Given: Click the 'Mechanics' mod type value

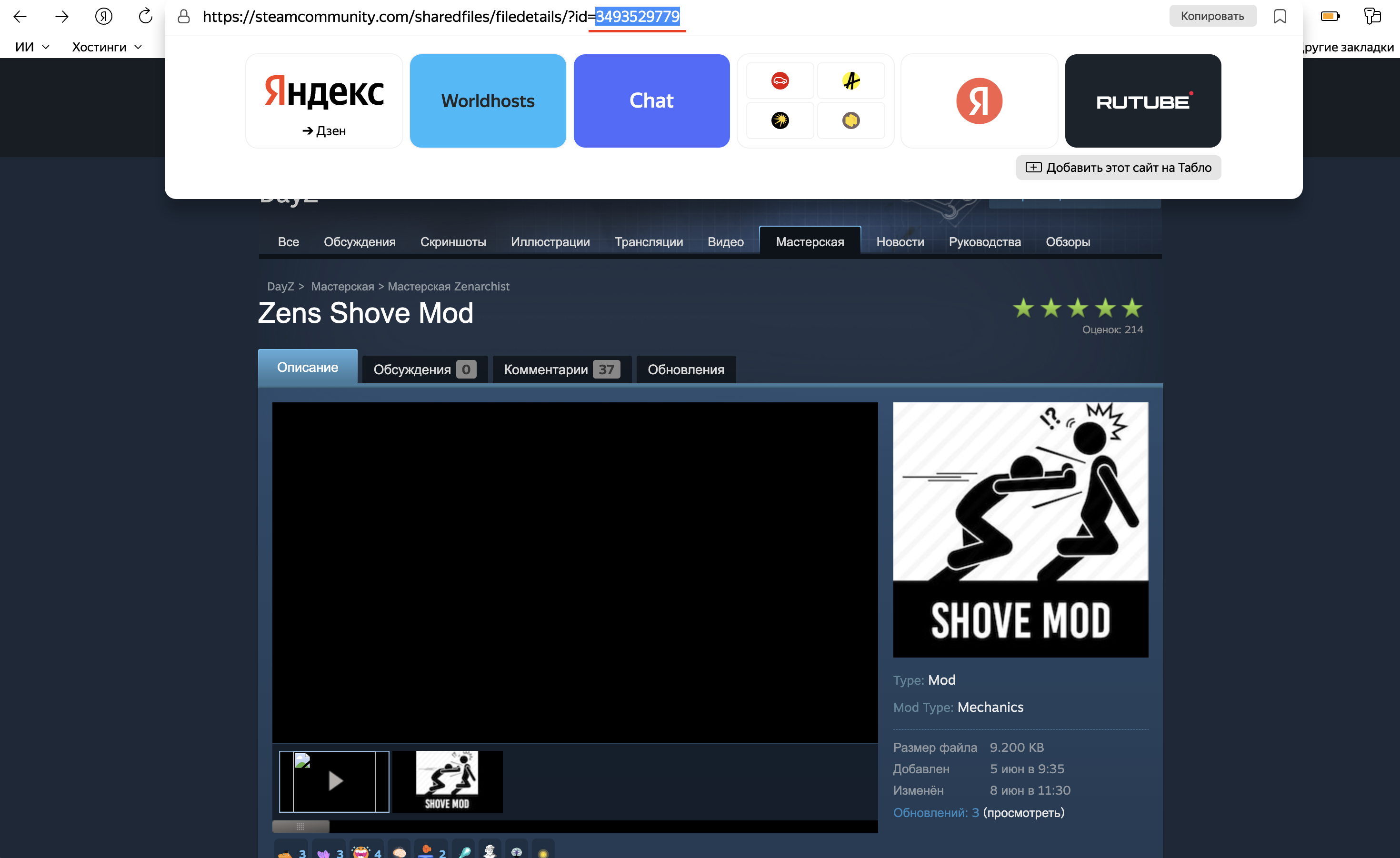Looking at the screenshot, I should [990, 707].
